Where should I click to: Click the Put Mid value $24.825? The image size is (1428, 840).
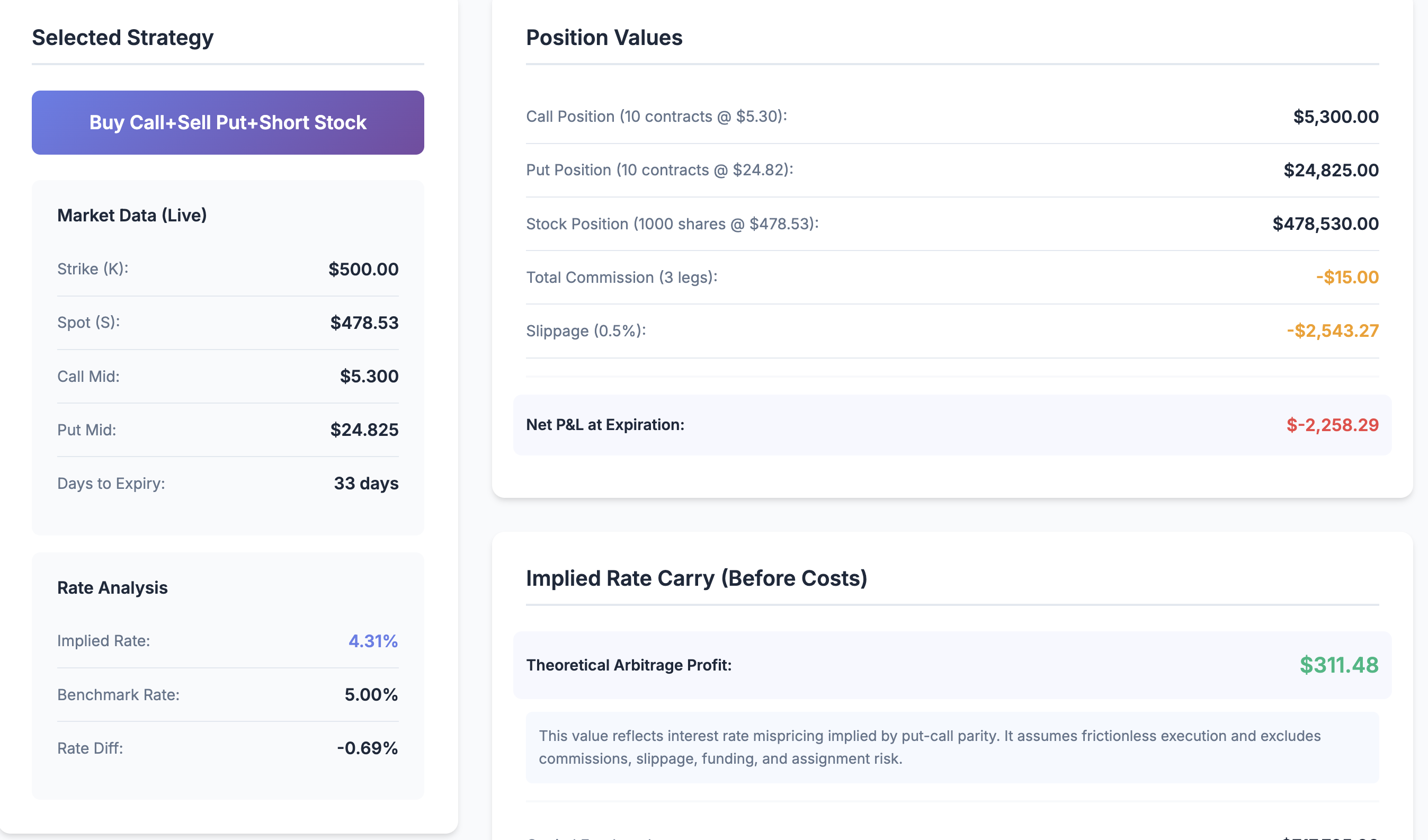[x=364, y=430]
